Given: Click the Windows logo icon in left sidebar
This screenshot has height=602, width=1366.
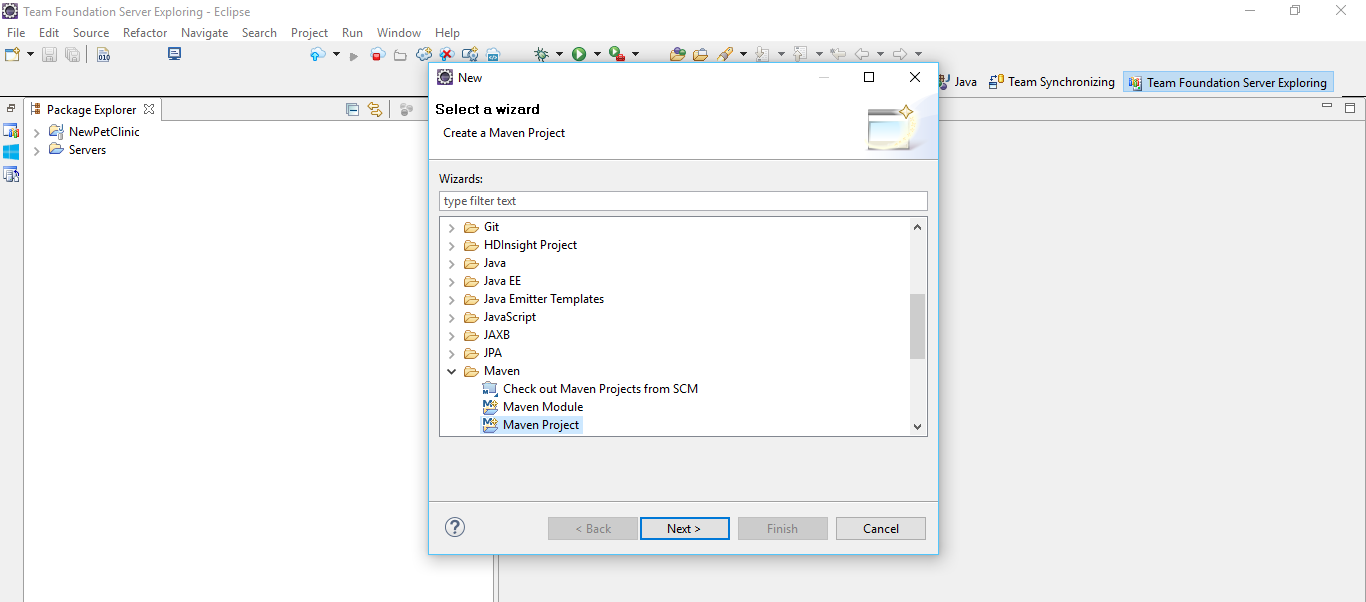Looking at the screenshot, I should pos(11,152).
